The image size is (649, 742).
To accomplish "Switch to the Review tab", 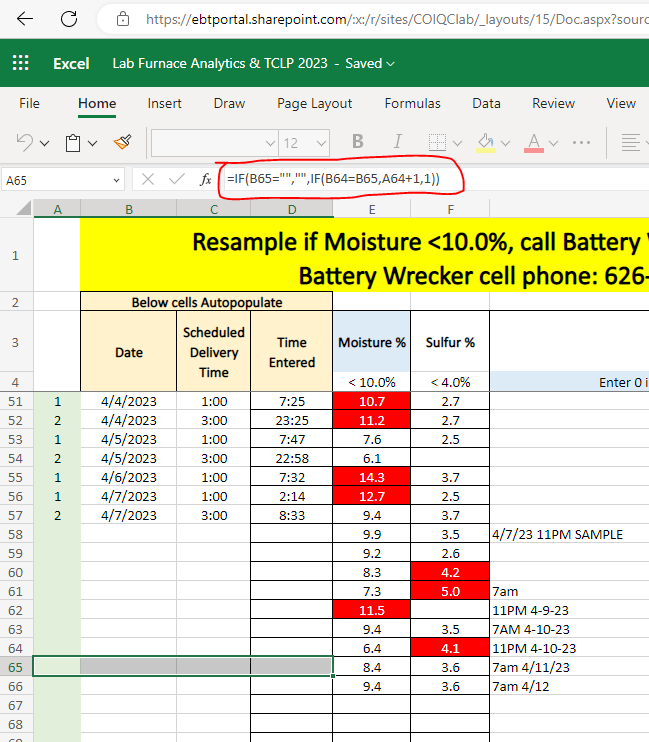I will [553, 103].
